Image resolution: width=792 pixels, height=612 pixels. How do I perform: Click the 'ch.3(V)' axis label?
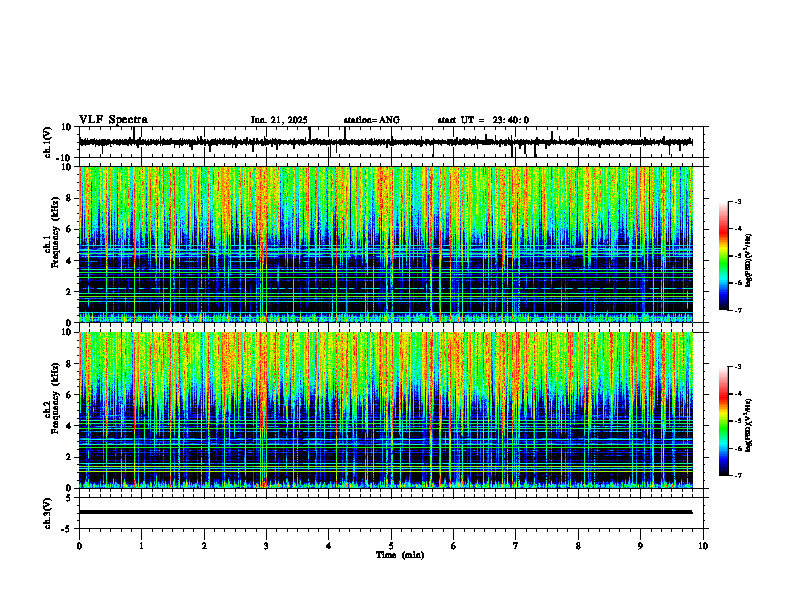(x=48, y=513)
